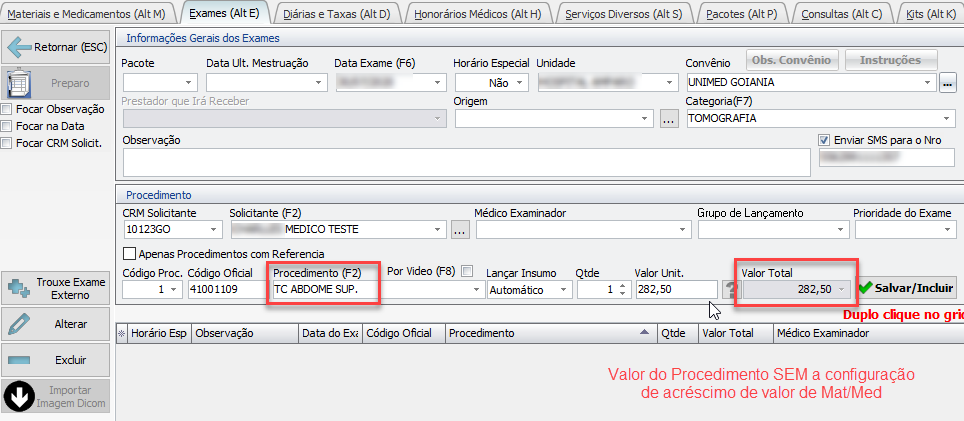Click the ellipsis button next to Origem

[669, 118]
